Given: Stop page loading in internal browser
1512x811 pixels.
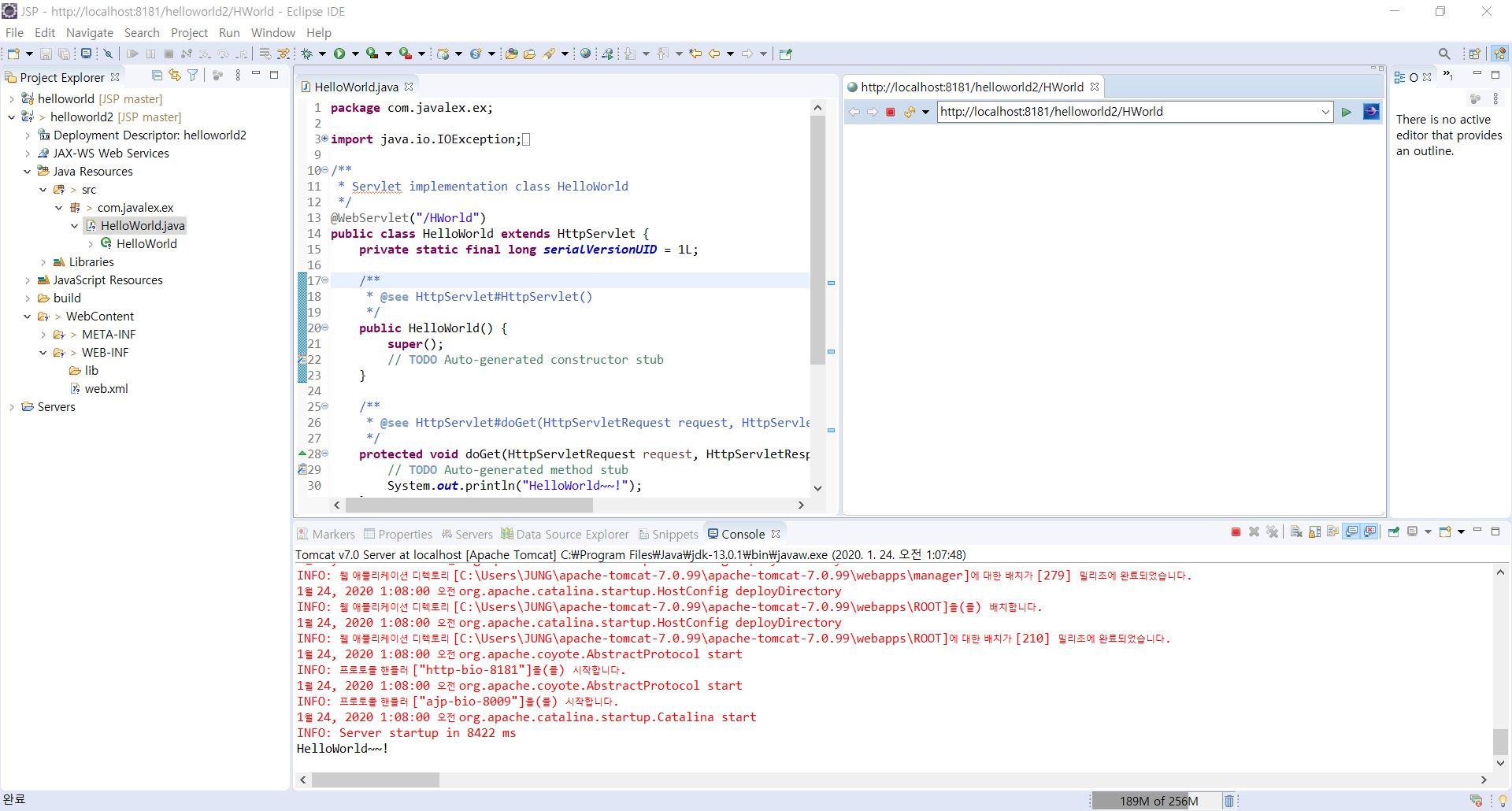Looking at the screenshot, I should [x=891, y=112].
